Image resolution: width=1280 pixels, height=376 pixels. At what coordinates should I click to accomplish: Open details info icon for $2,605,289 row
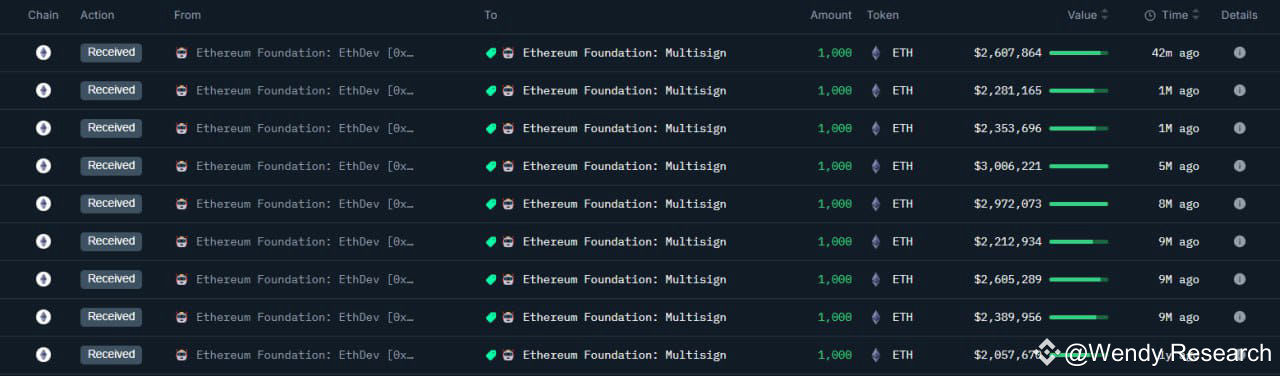(x=1239, y=279)
